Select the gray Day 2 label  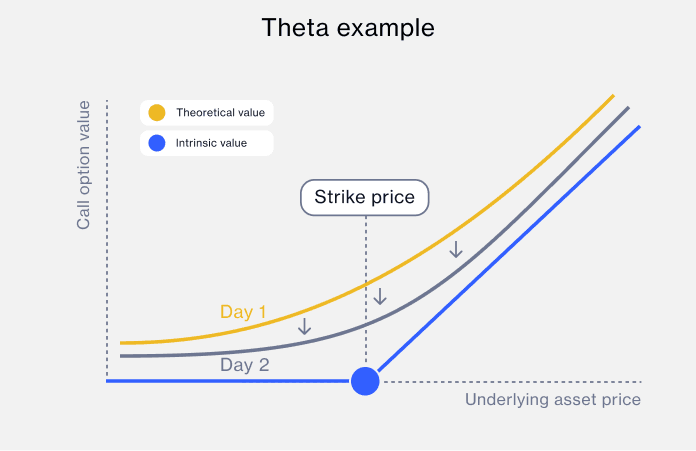pos(245,365)
